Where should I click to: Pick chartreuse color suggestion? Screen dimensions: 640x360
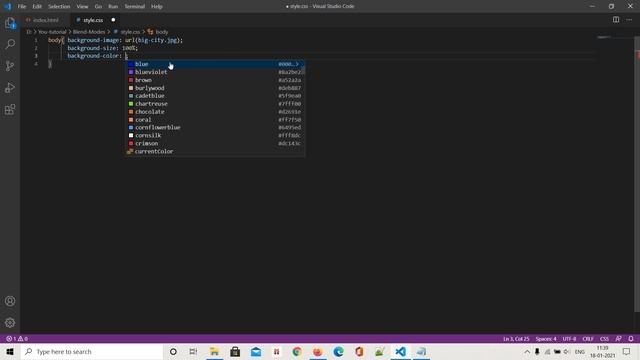215,104
